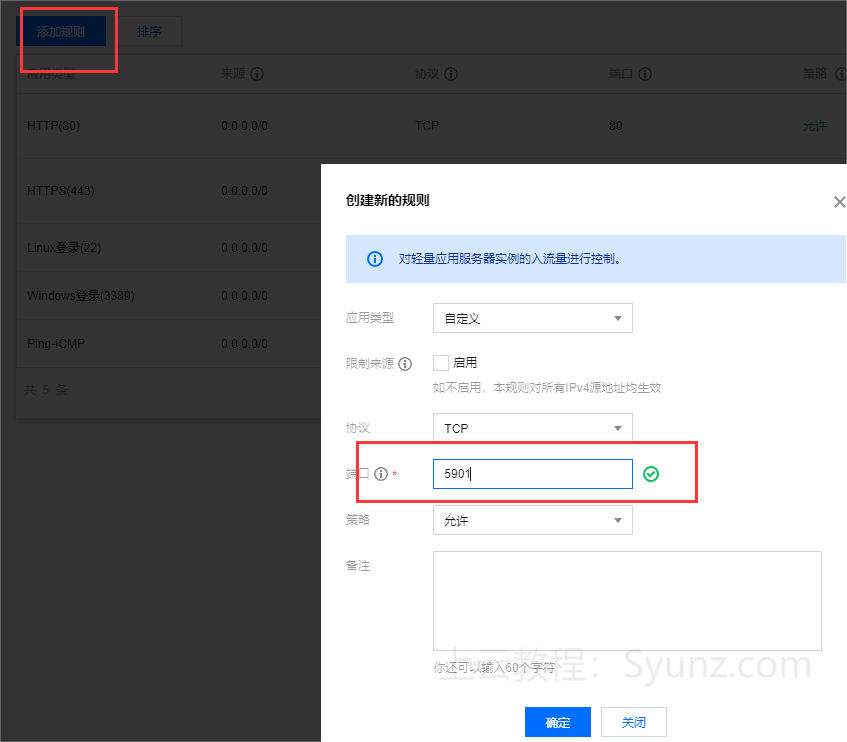847x742 pixels.
Task: Open the 应用类型 dropdown showing 自定义
Action: coord(533,318)
